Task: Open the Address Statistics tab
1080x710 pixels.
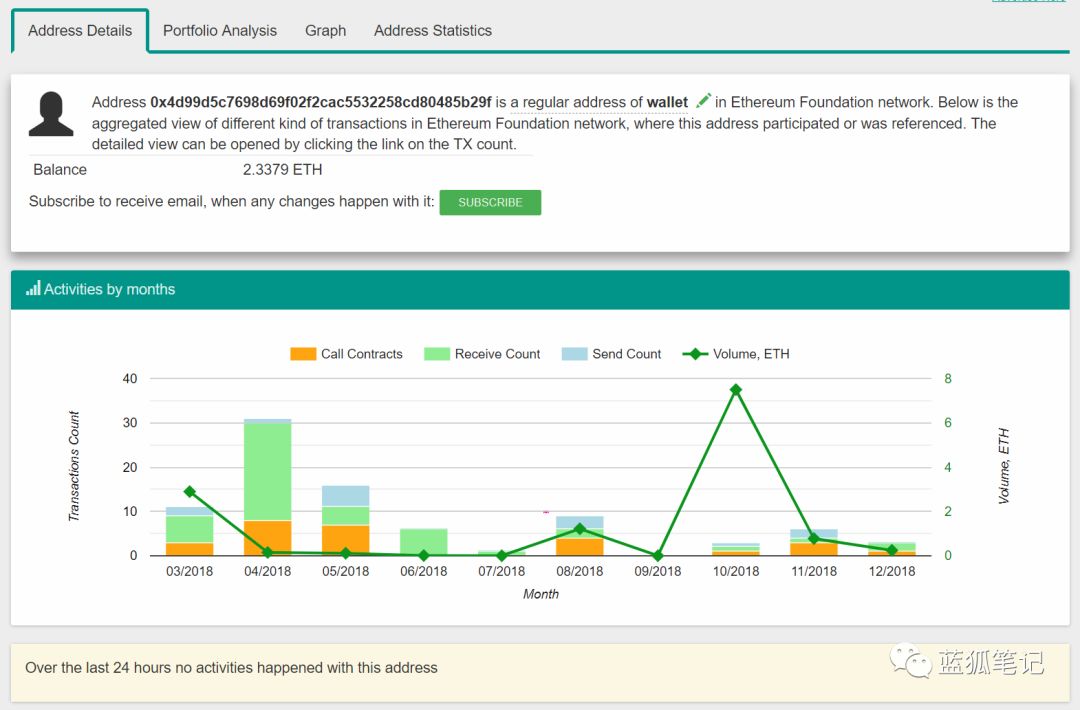Action: (433, 30)
